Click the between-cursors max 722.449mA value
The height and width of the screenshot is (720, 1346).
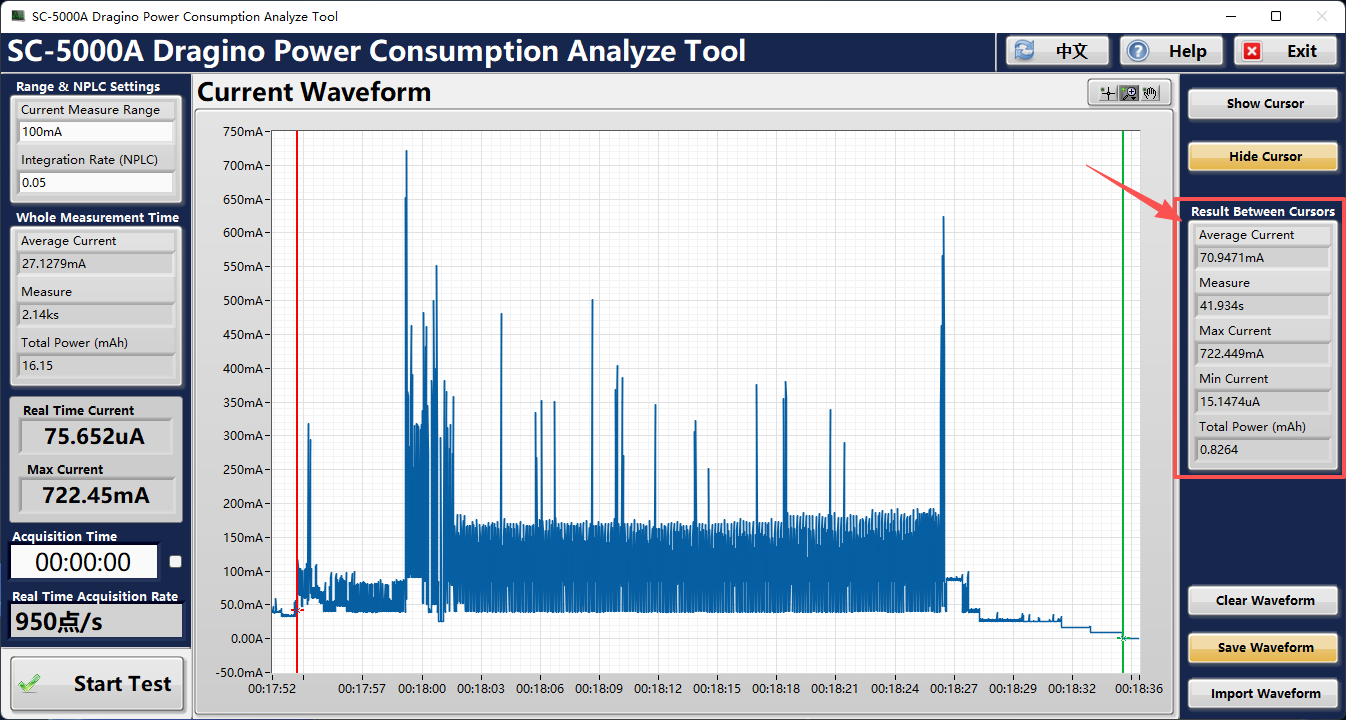click(1264, 354)
